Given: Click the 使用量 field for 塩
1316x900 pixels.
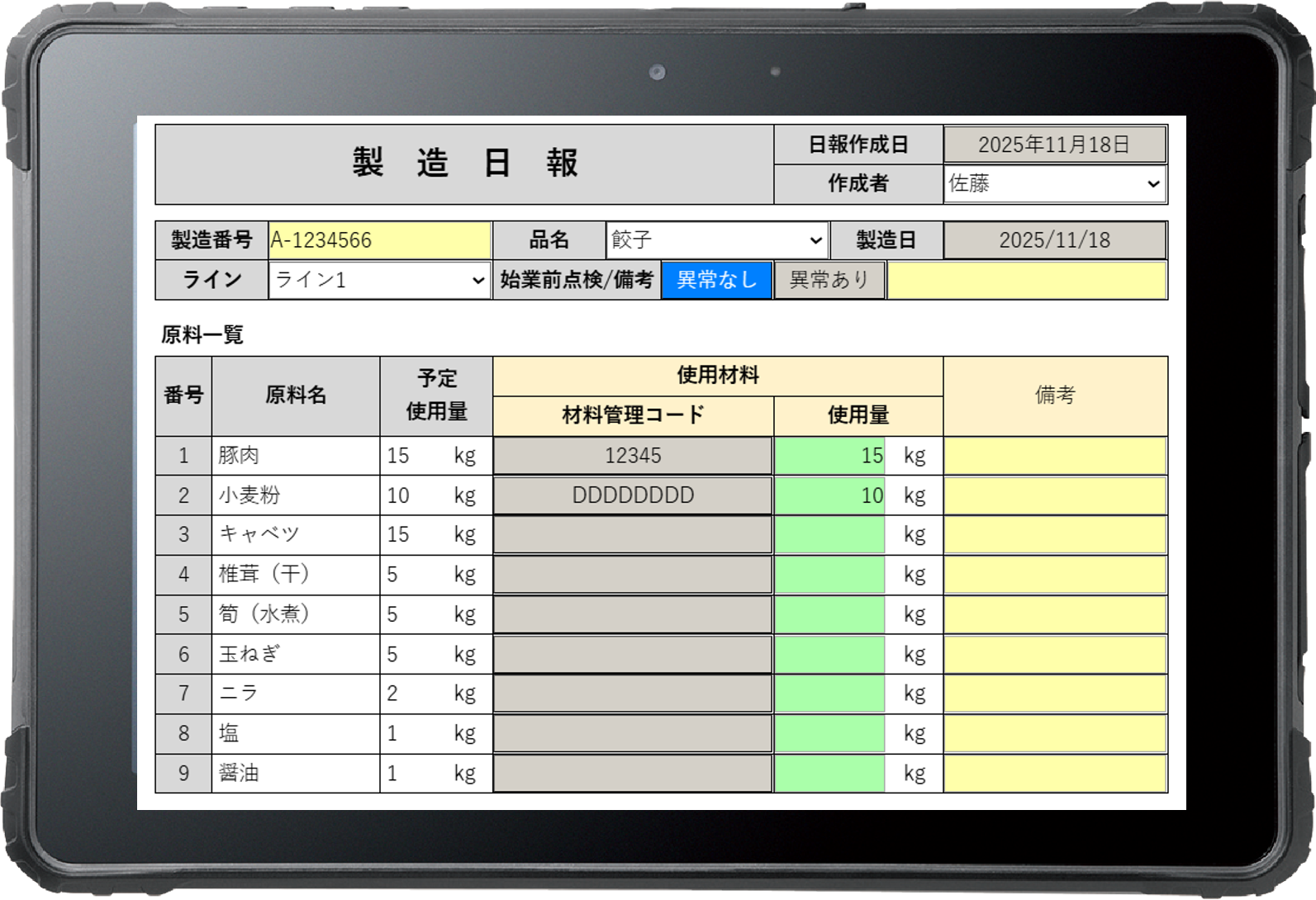Looking at the screenshot, I should (829, 733).
